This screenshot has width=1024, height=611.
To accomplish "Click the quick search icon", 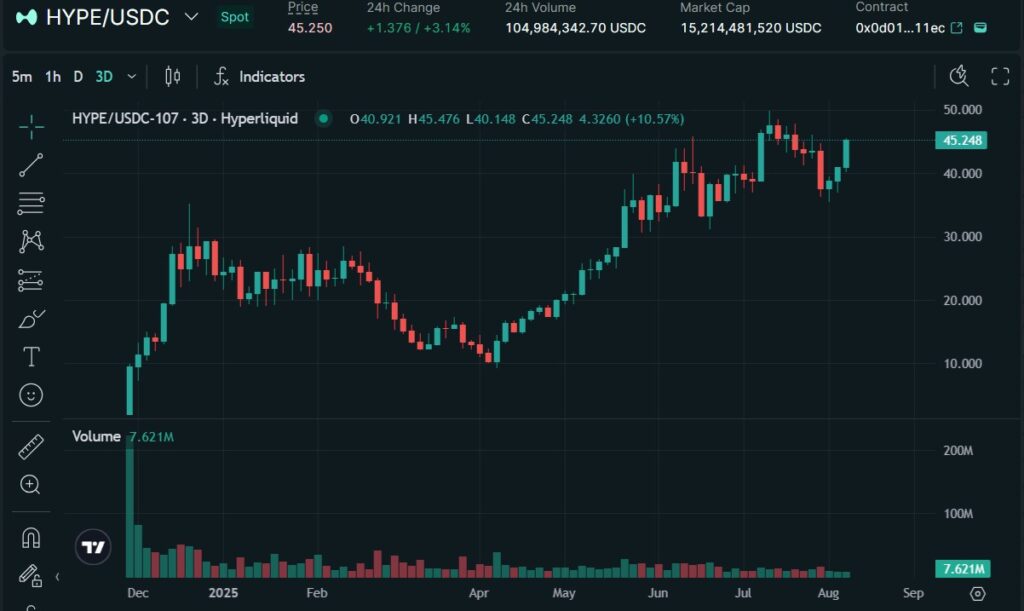I will (959, 76).
